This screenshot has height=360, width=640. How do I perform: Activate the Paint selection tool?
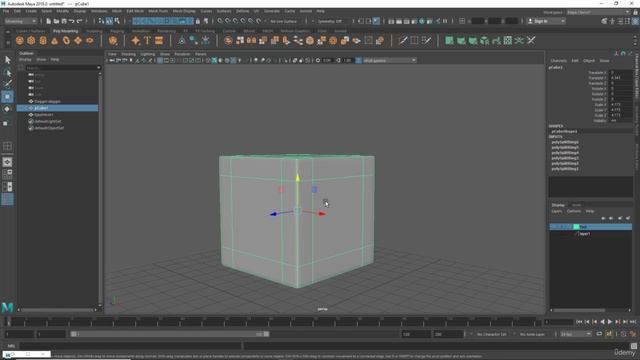click(x=7, y=84)
